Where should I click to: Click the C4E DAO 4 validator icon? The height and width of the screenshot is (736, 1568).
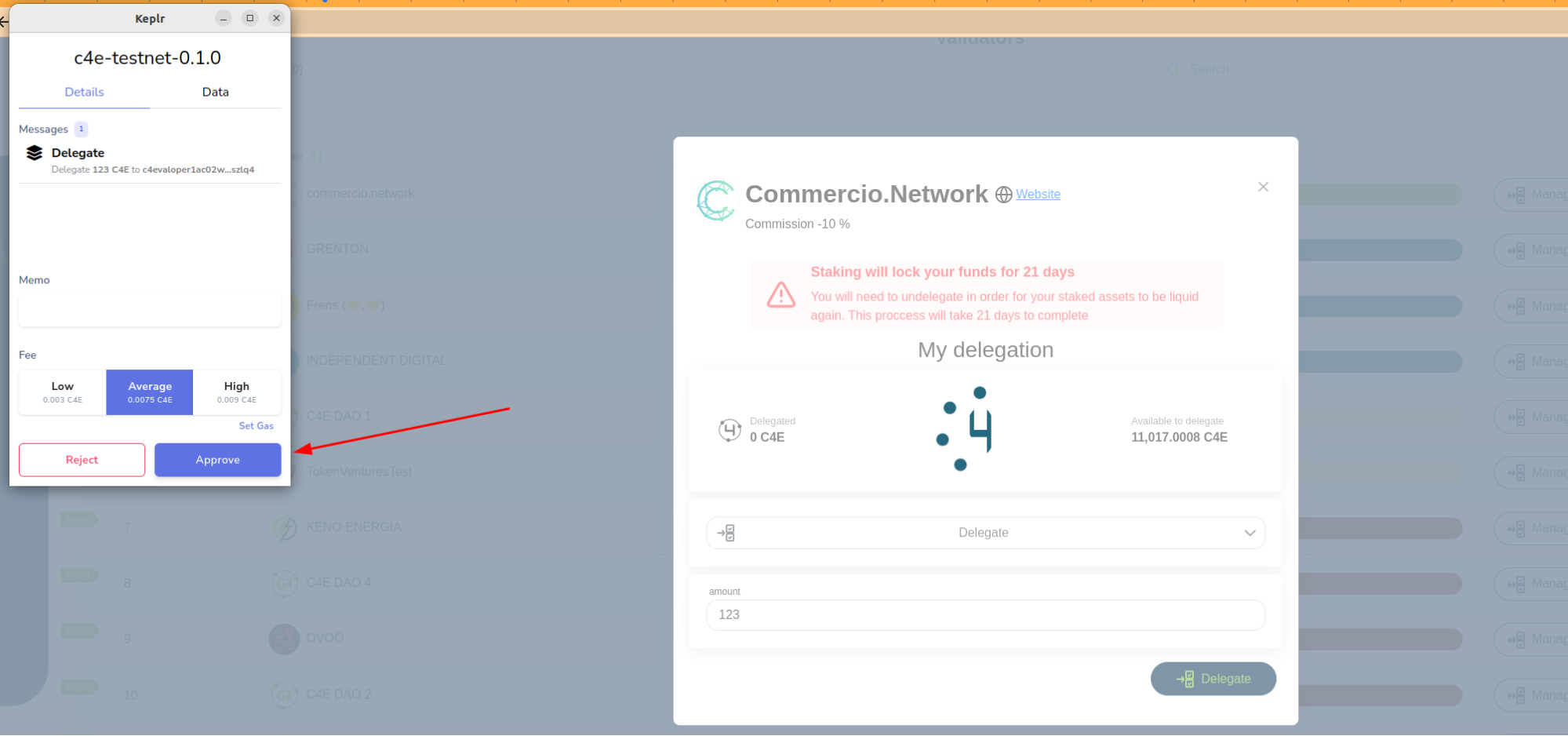(285, 584)
